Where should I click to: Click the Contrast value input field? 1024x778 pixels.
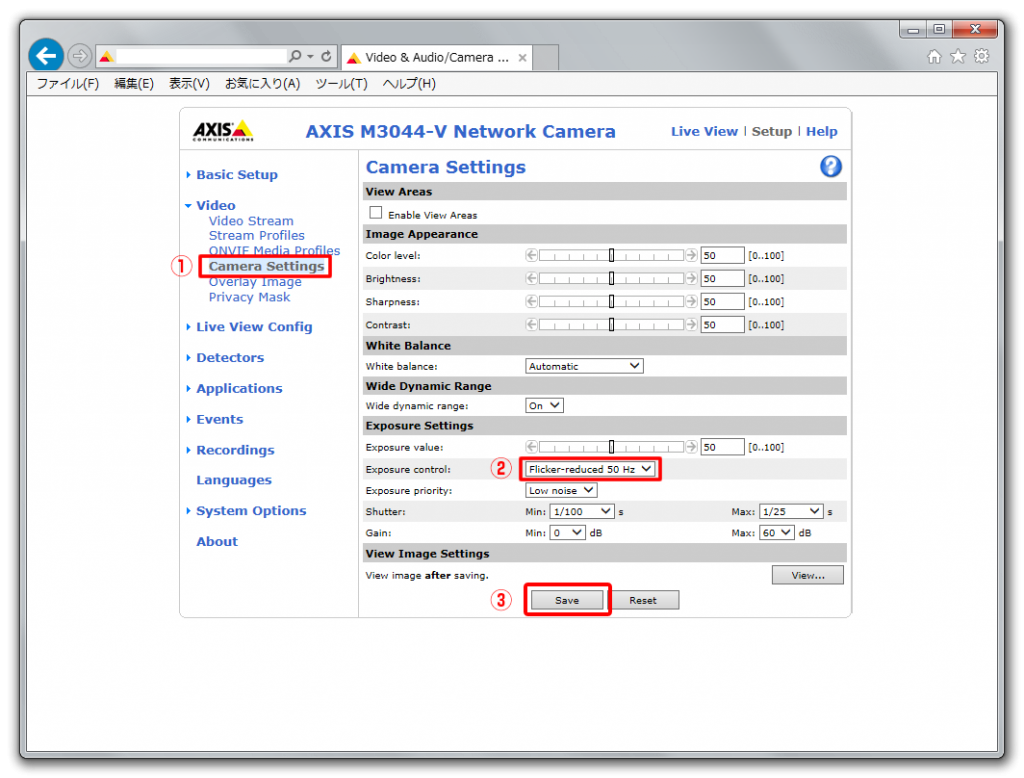pos(722,324)
